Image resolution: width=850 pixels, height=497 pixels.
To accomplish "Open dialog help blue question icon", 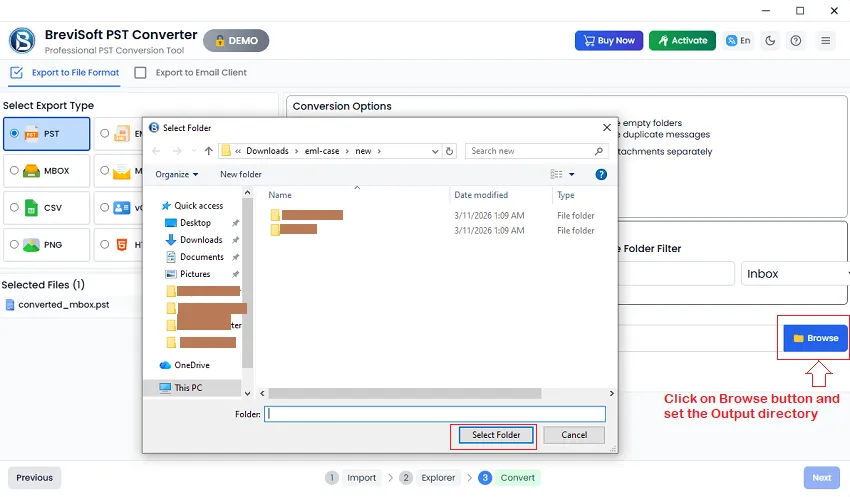I will [x=601, y=175].
